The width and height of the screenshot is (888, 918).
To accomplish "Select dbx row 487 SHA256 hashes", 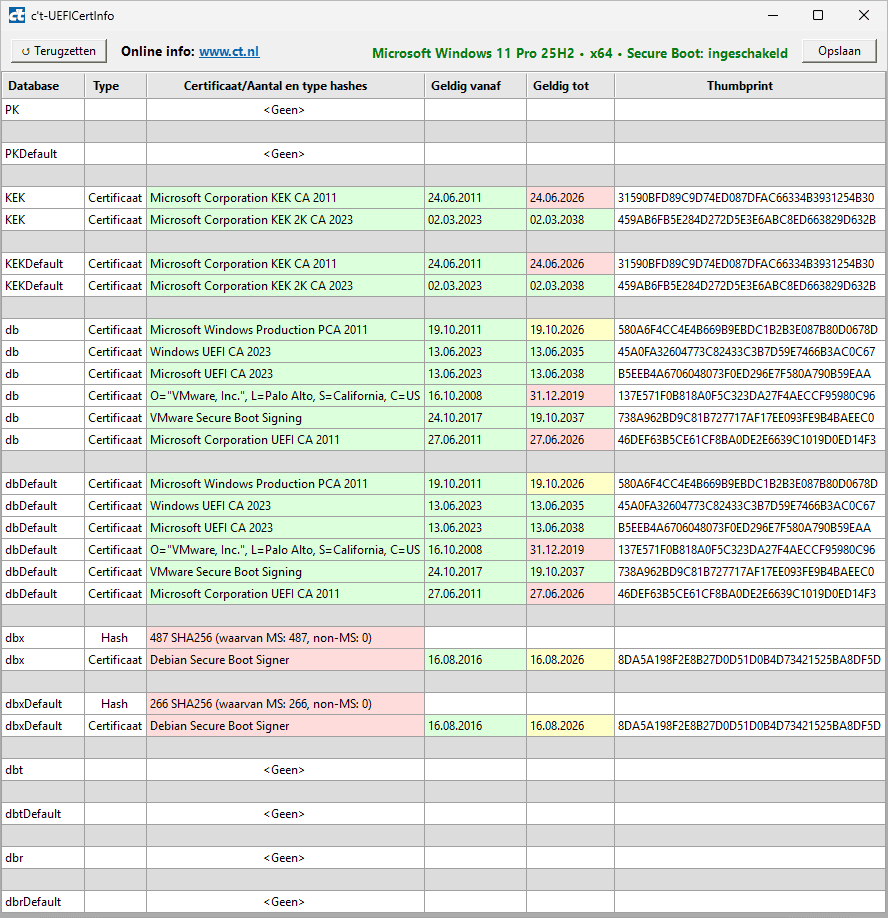I will [x=443, y=638].
